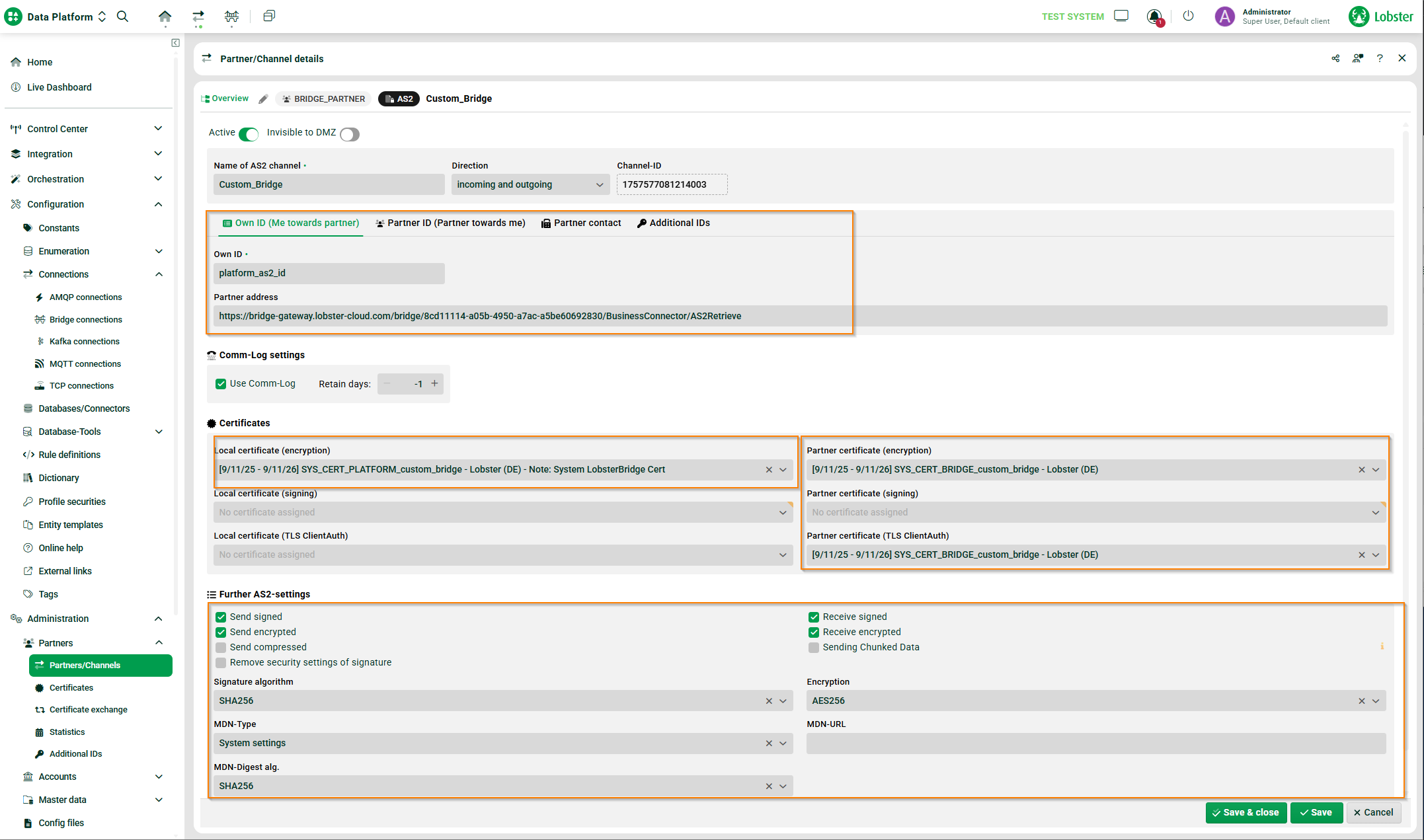Click the share icon in panel header
1424x840 pixels.
click(x=1335, y=58)
